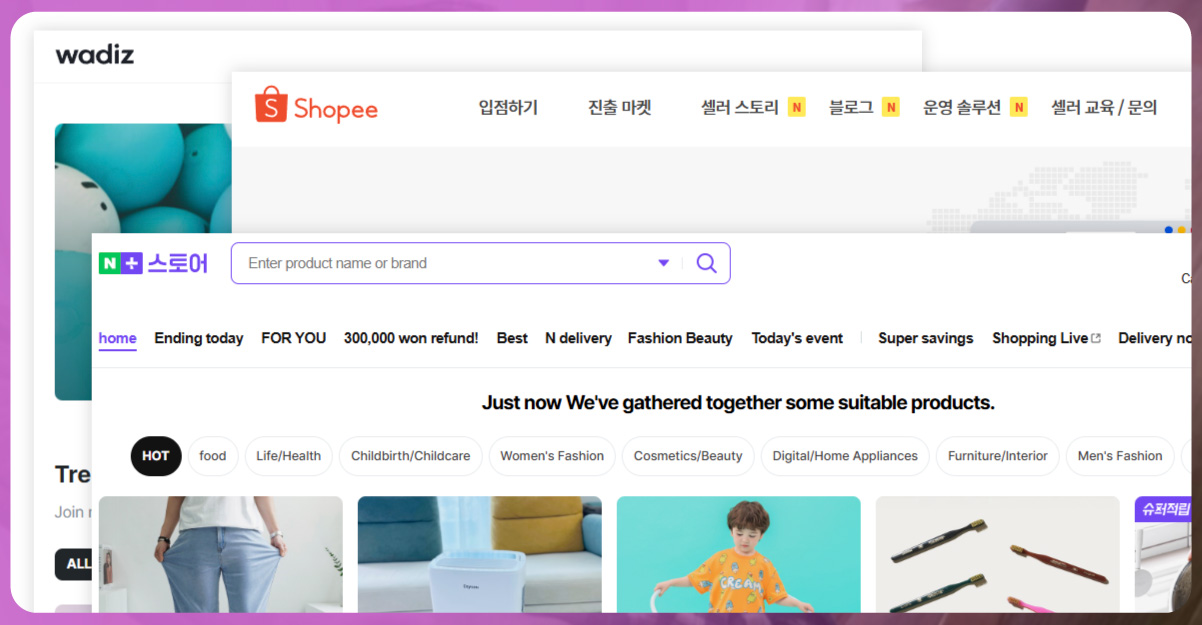Image resolution: width=1202 pixels, height=625 pixels.
Task: Select the yellow carousel navigation dot
Action: (x=1181, y=230)
